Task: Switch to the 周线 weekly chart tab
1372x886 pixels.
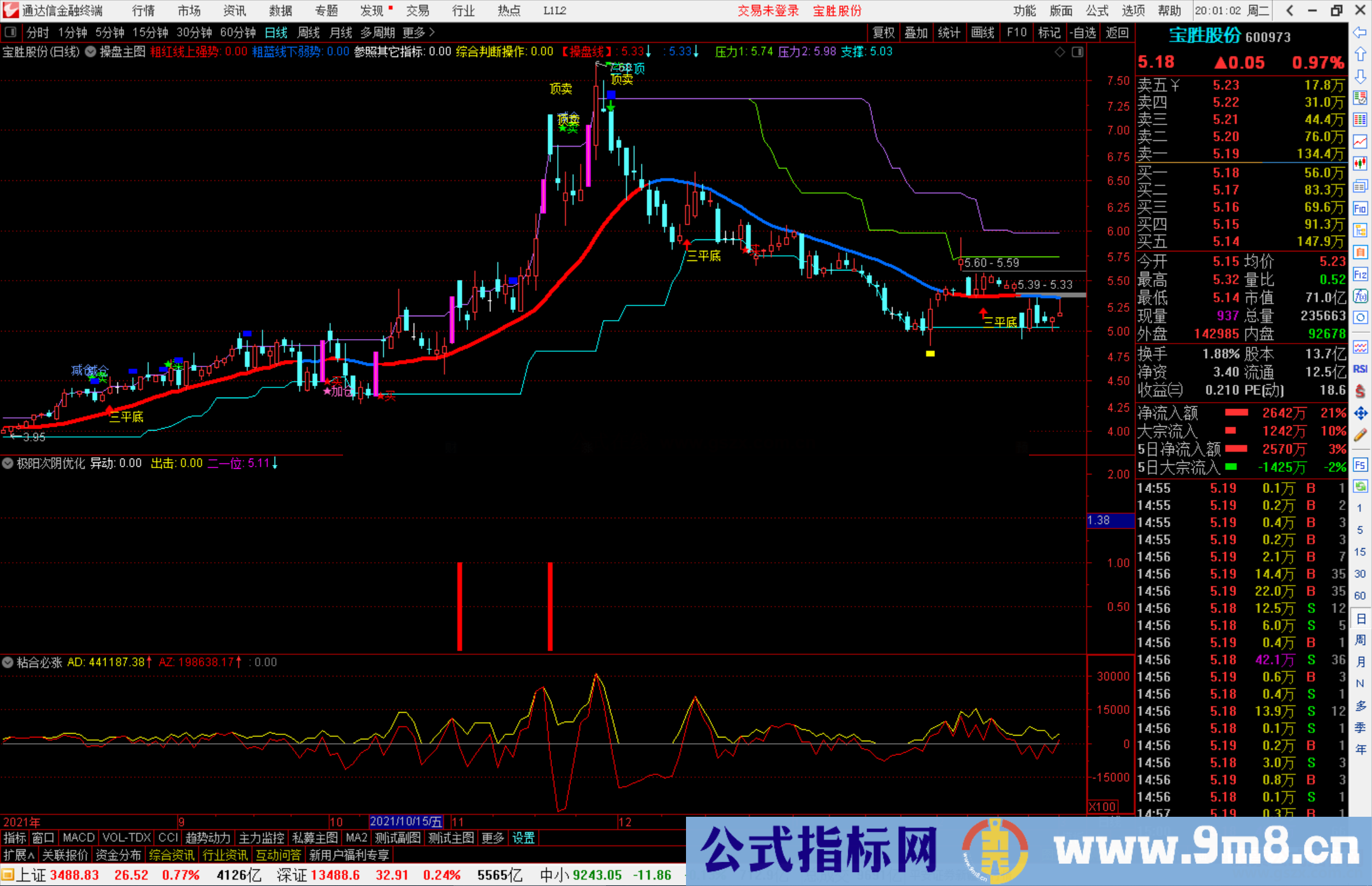Action: pos(308,32)
